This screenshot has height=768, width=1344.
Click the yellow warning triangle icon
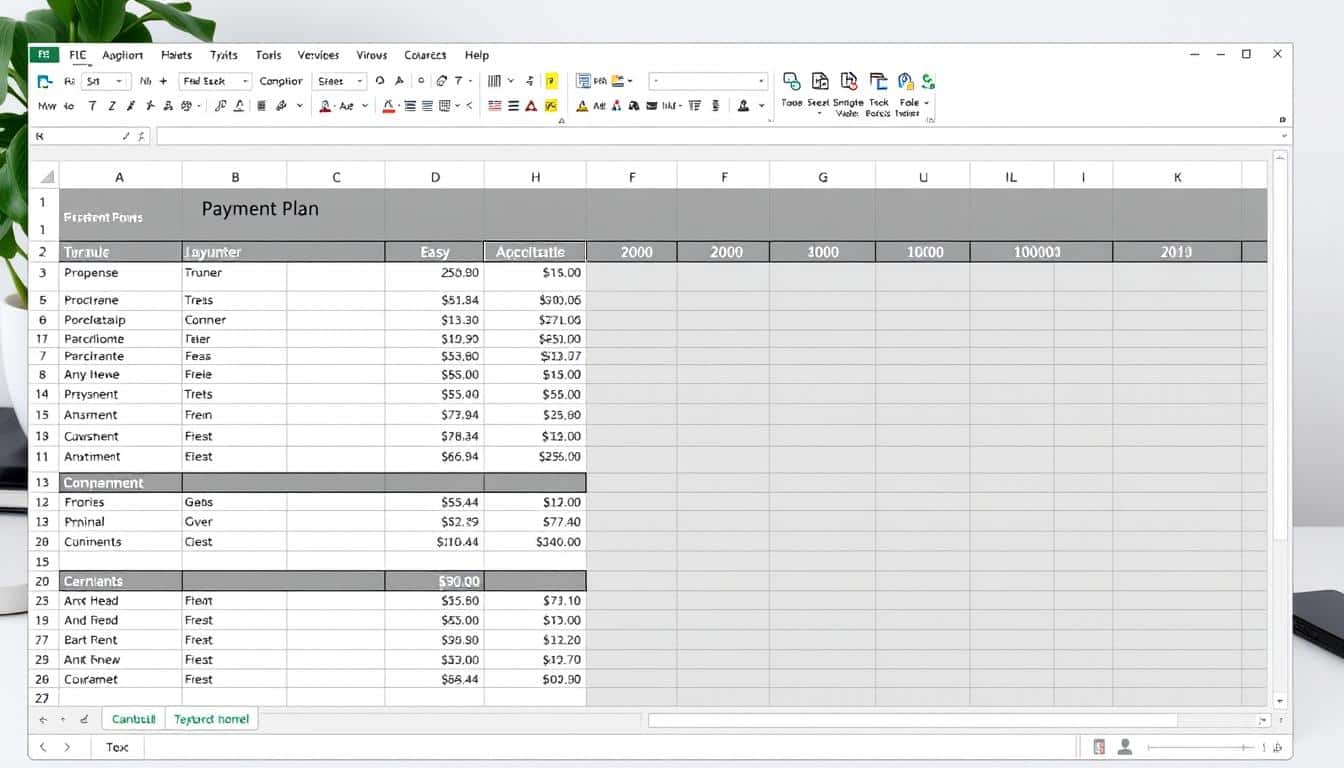tap(583, 105)
